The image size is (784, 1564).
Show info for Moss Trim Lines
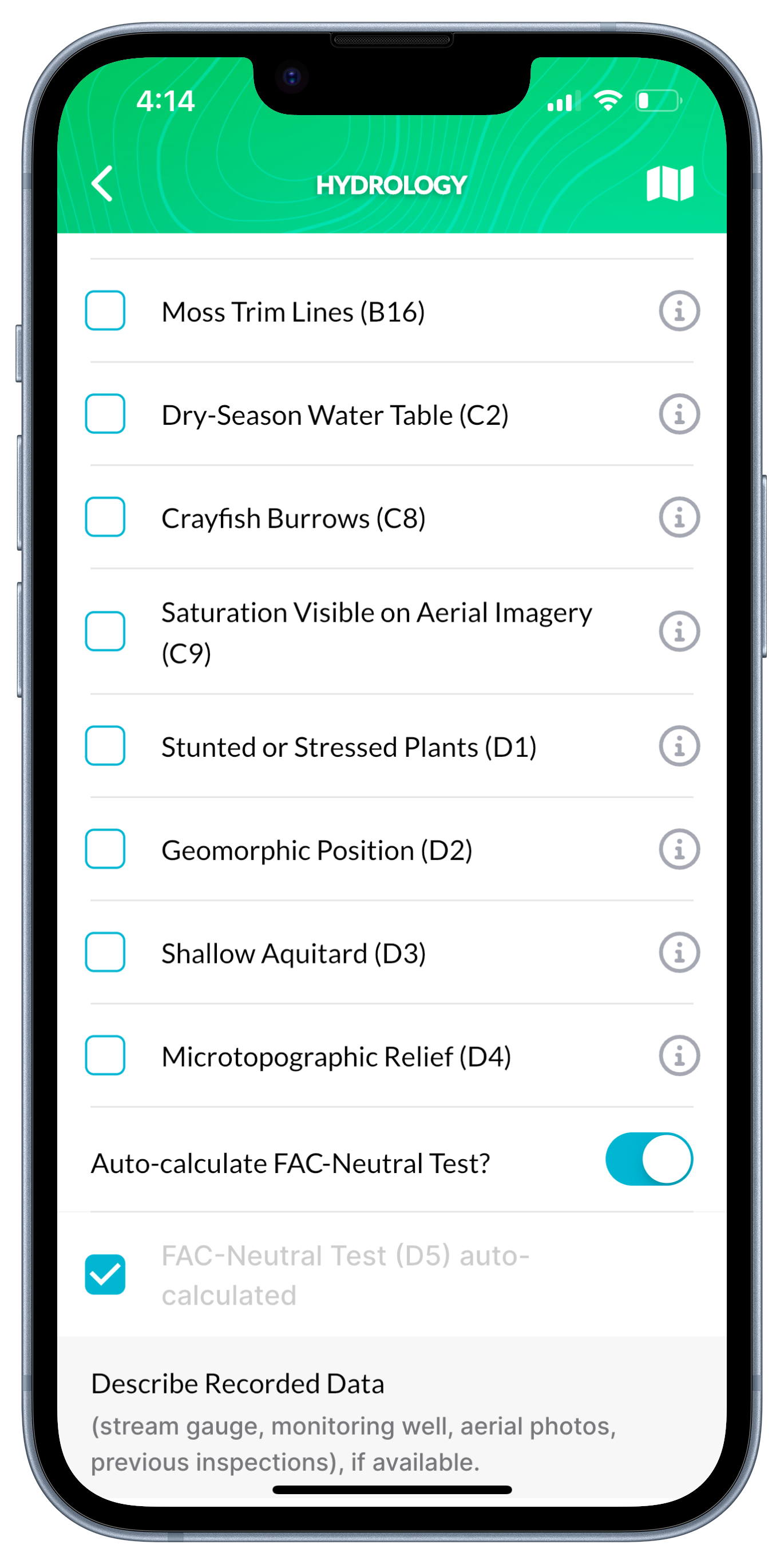[x=679, y=311]
